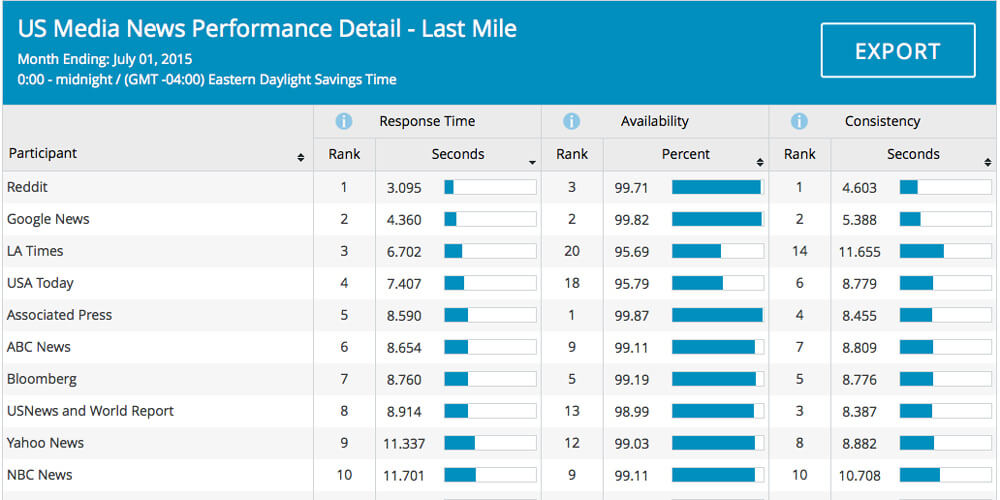
Task: Click USA Today 95.79 availability percent
Action: point(632,284)
